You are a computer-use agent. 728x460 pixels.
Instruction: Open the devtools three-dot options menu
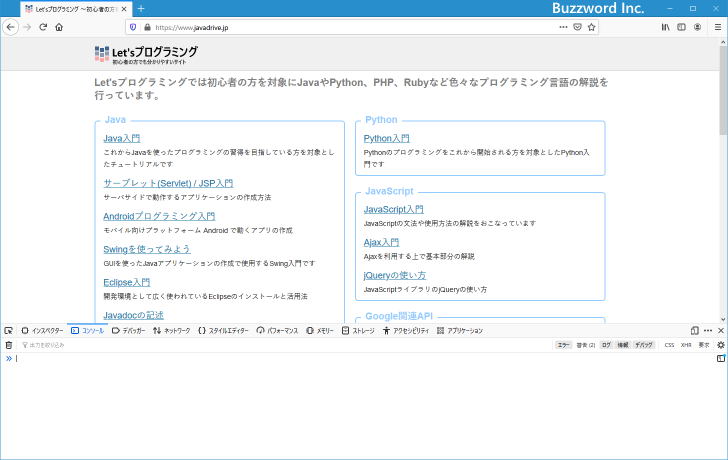tap(708, 330)
